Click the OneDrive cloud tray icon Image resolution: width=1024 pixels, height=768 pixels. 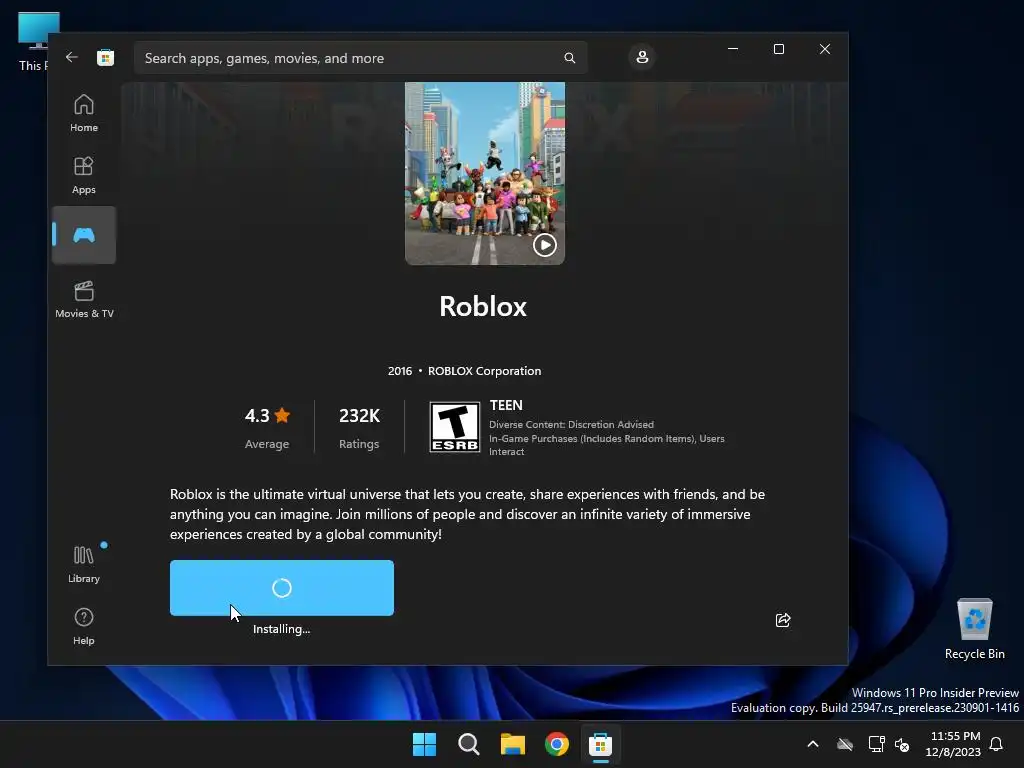tap(845, 744)
